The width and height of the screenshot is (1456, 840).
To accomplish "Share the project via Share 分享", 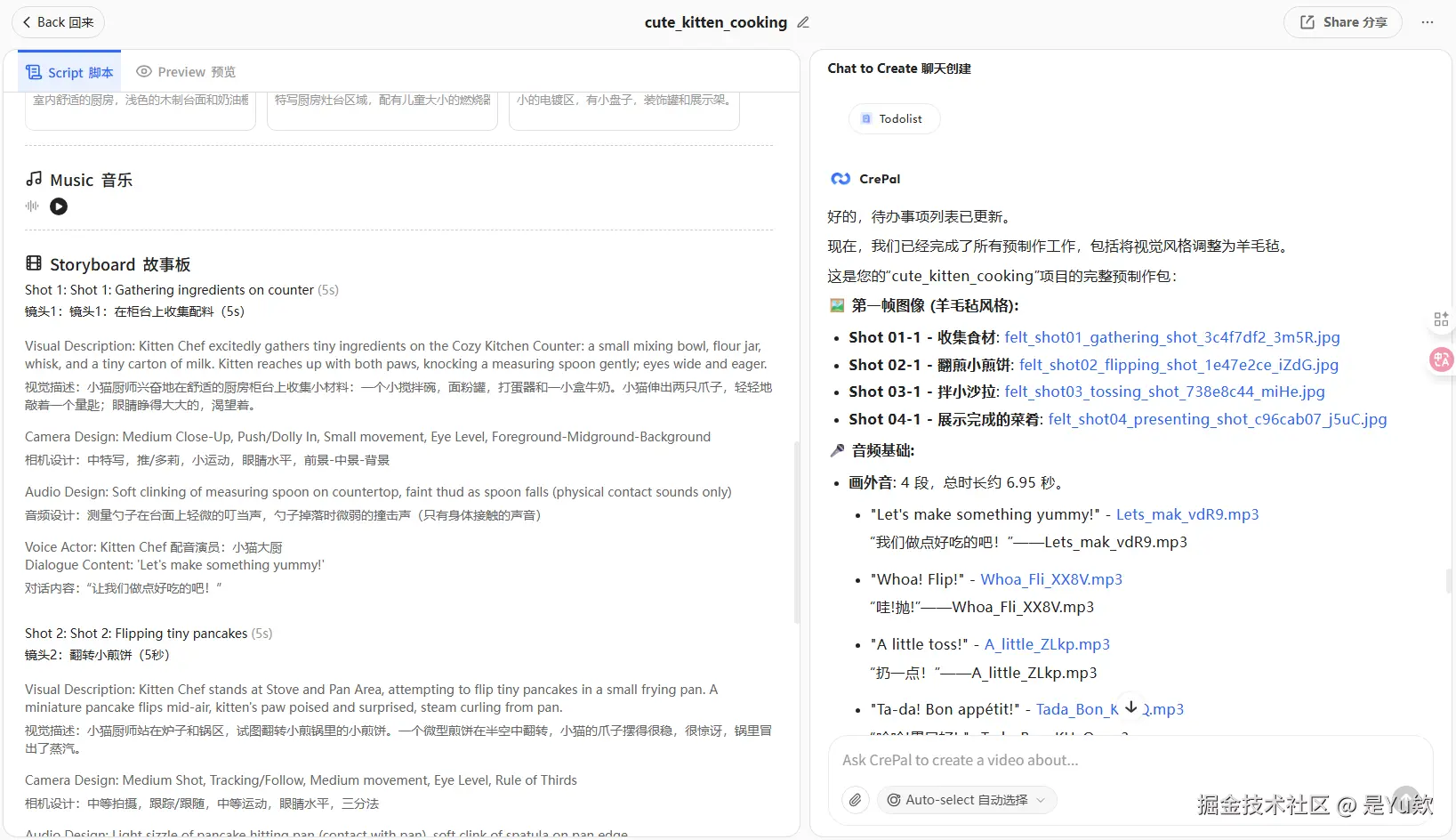I will (x=1342, y=22).
